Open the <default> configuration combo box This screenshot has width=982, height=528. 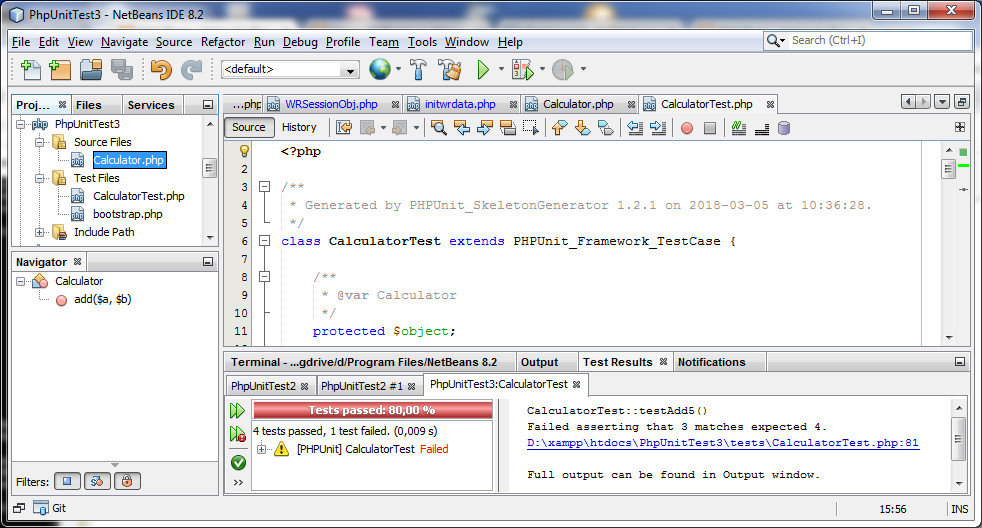[291, 70]
